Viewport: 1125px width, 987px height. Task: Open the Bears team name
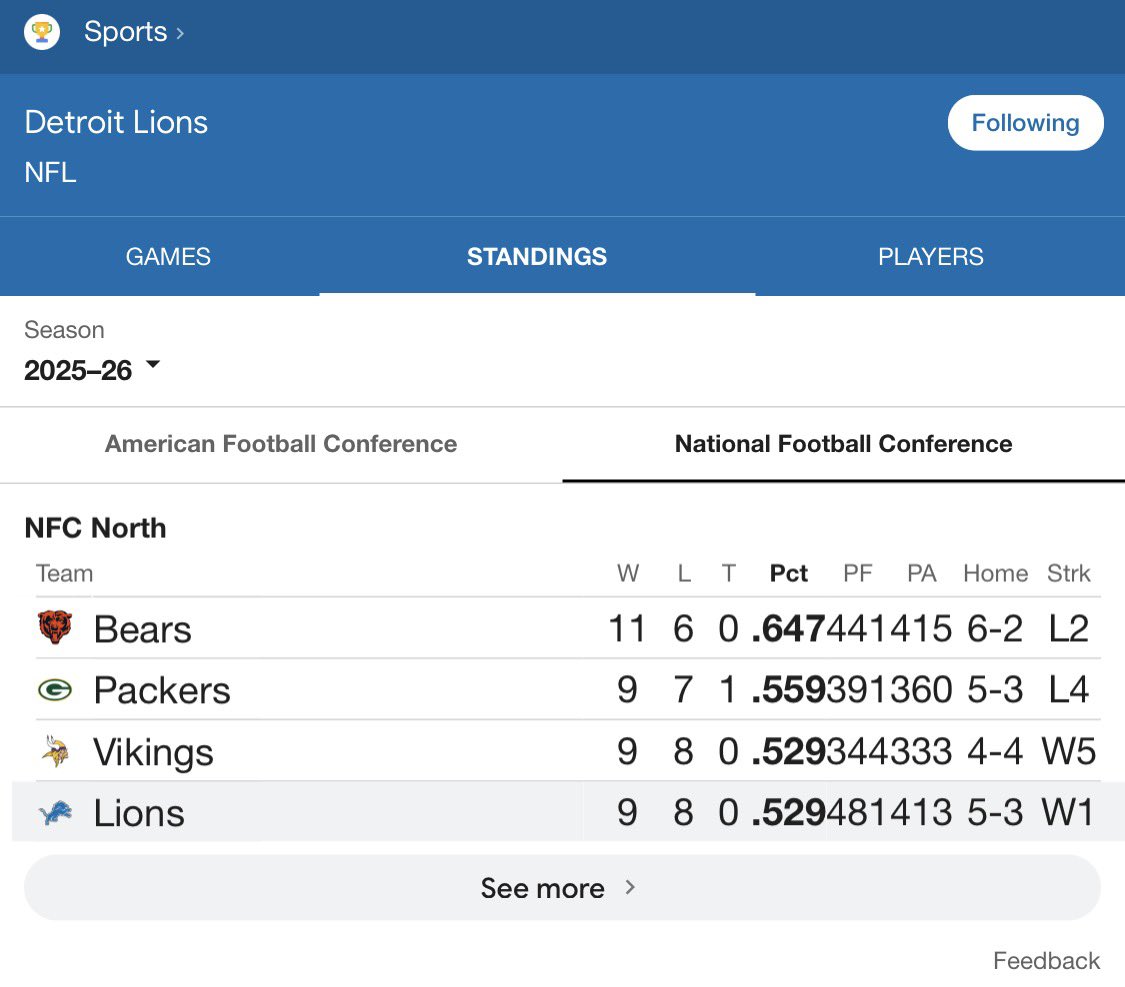[x=143, y=629]
